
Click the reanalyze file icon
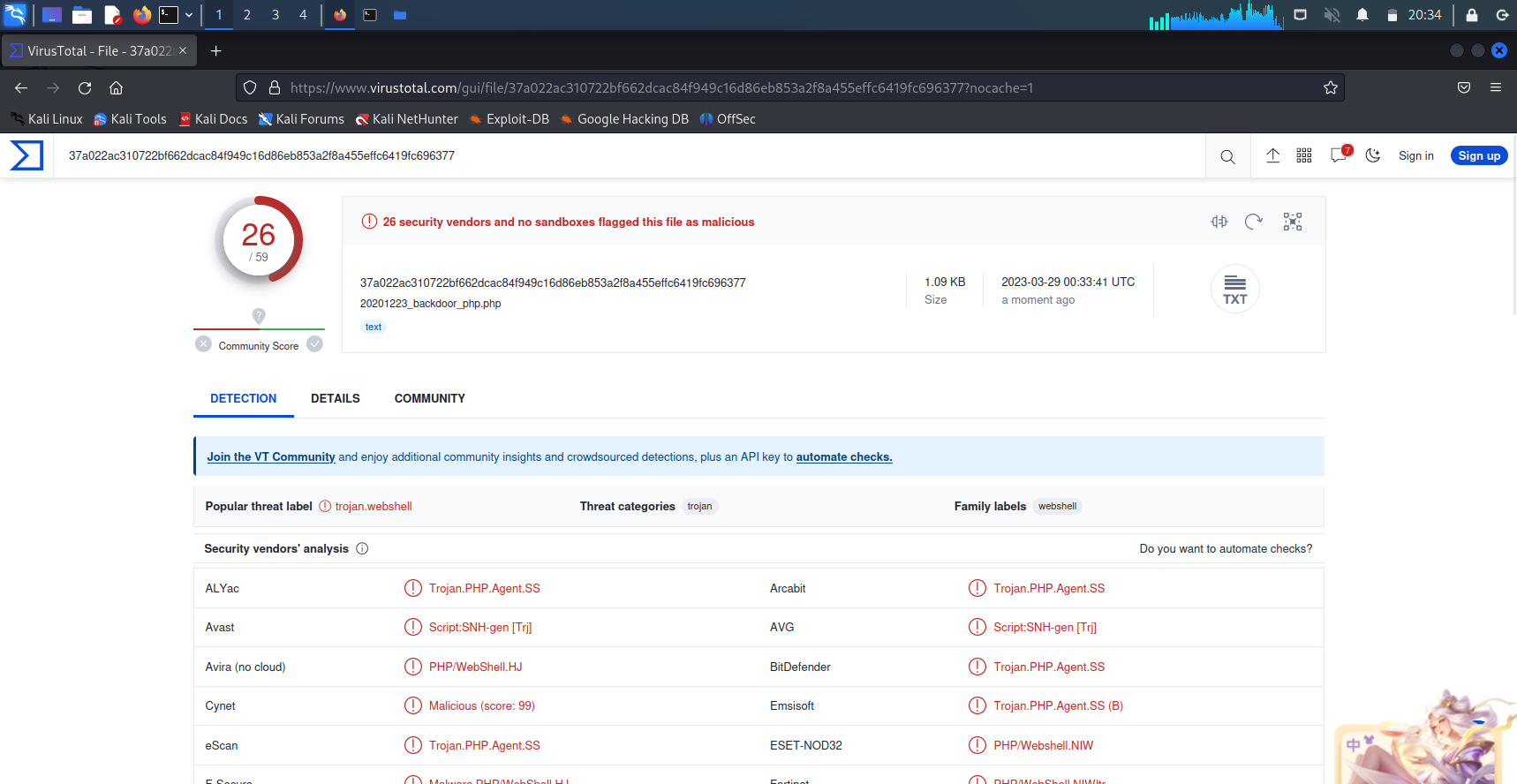1254,222
